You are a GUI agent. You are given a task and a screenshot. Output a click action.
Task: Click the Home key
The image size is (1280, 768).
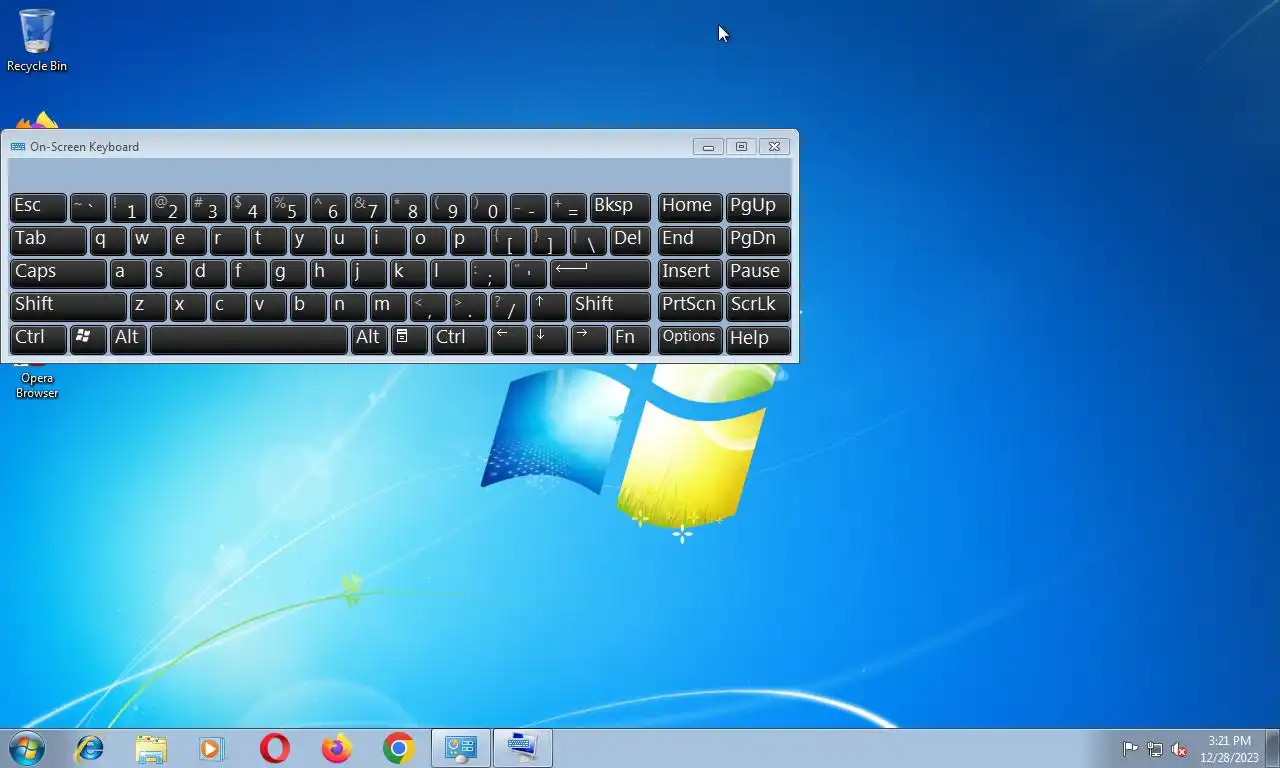(x=690, y=207)
